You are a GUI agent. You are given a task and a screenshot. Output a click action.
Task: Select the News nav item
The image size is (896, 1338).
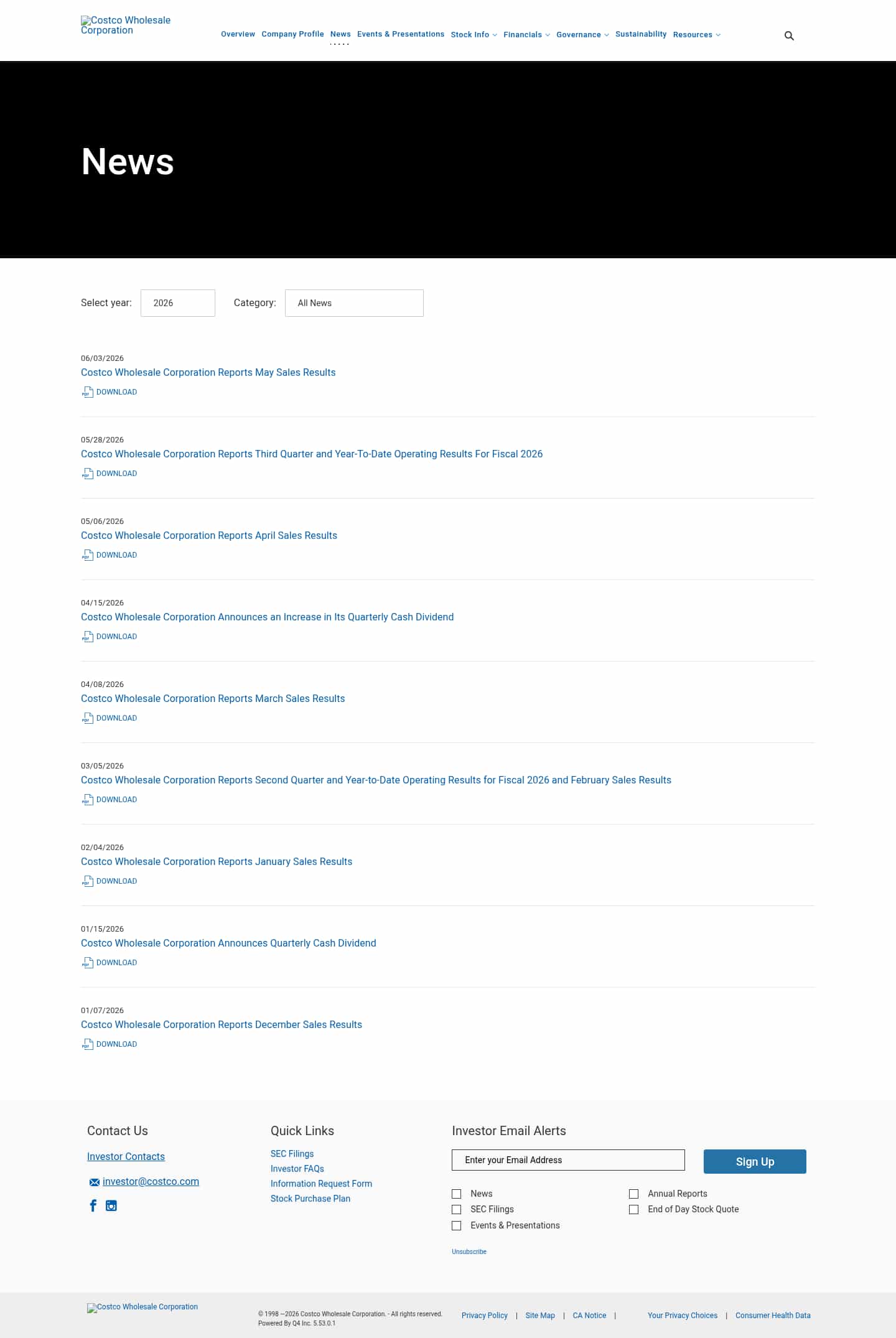(x=340, y=34)
